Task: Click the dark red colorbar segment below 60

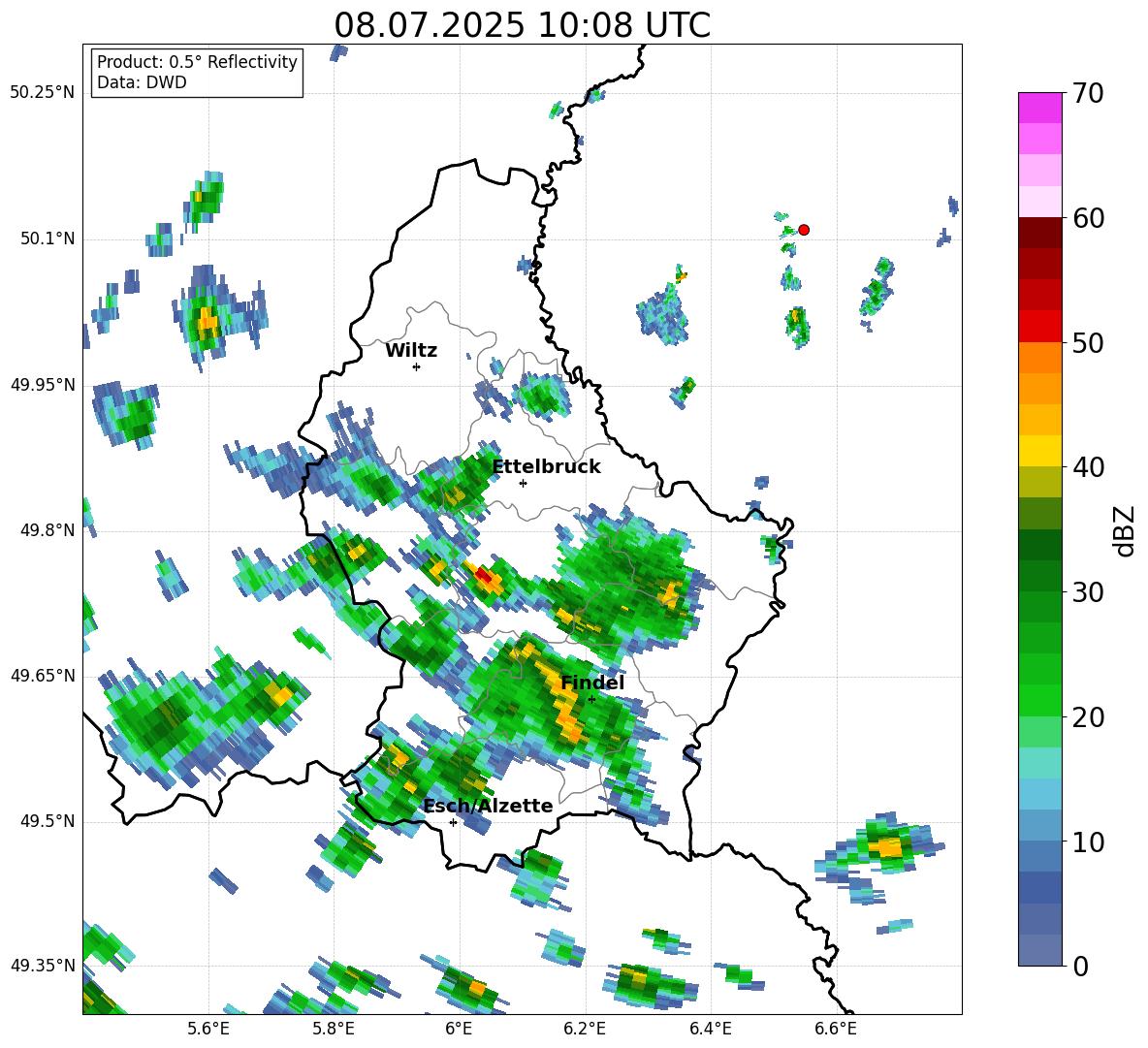Action: tap(1039, 233)
